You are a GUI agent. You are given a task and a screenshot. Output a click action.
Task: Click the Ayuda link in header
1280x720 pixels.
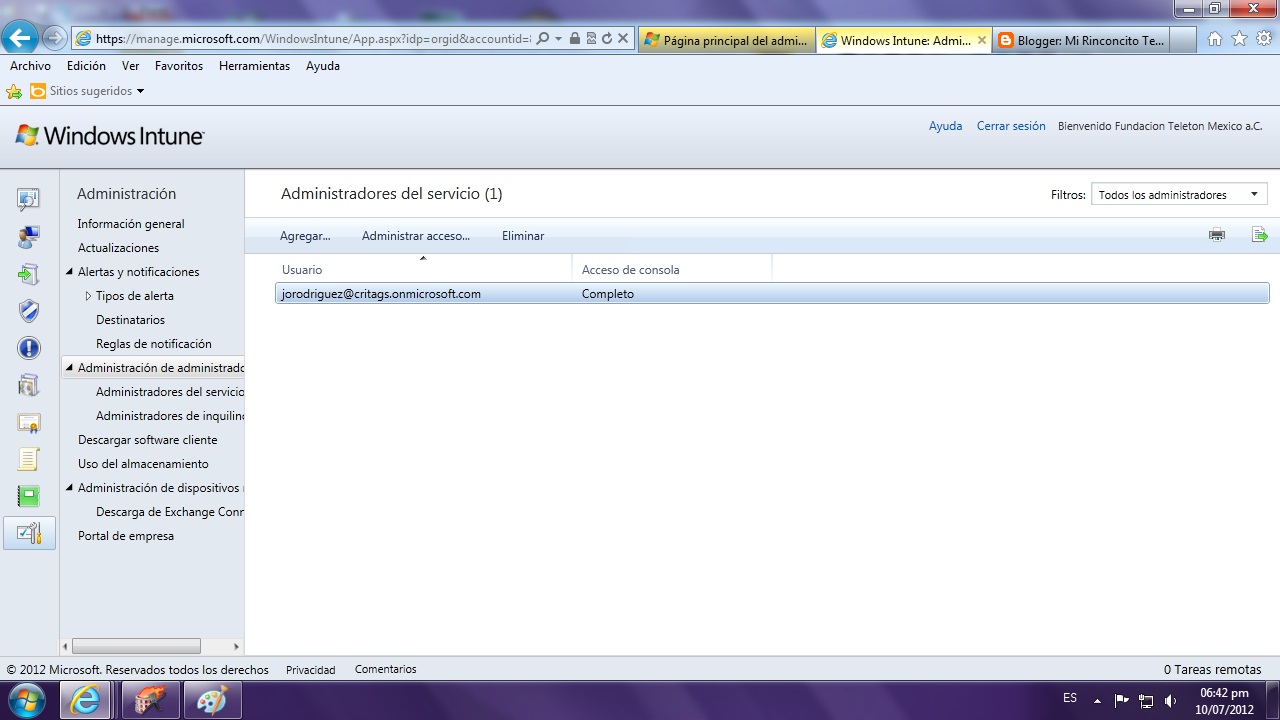(945, 126)
